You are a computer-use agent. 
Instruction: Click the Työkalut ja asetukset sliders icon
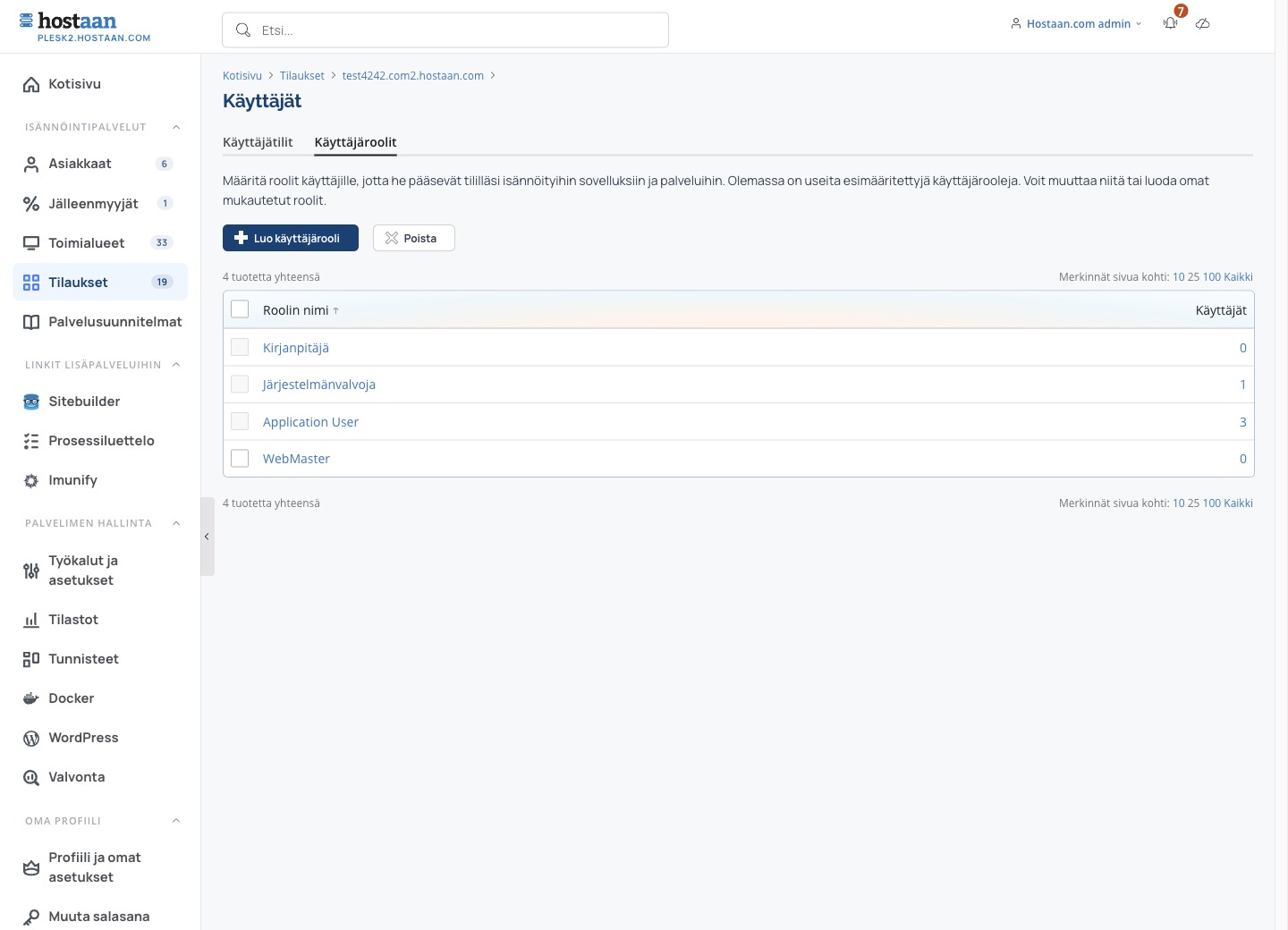31,571
